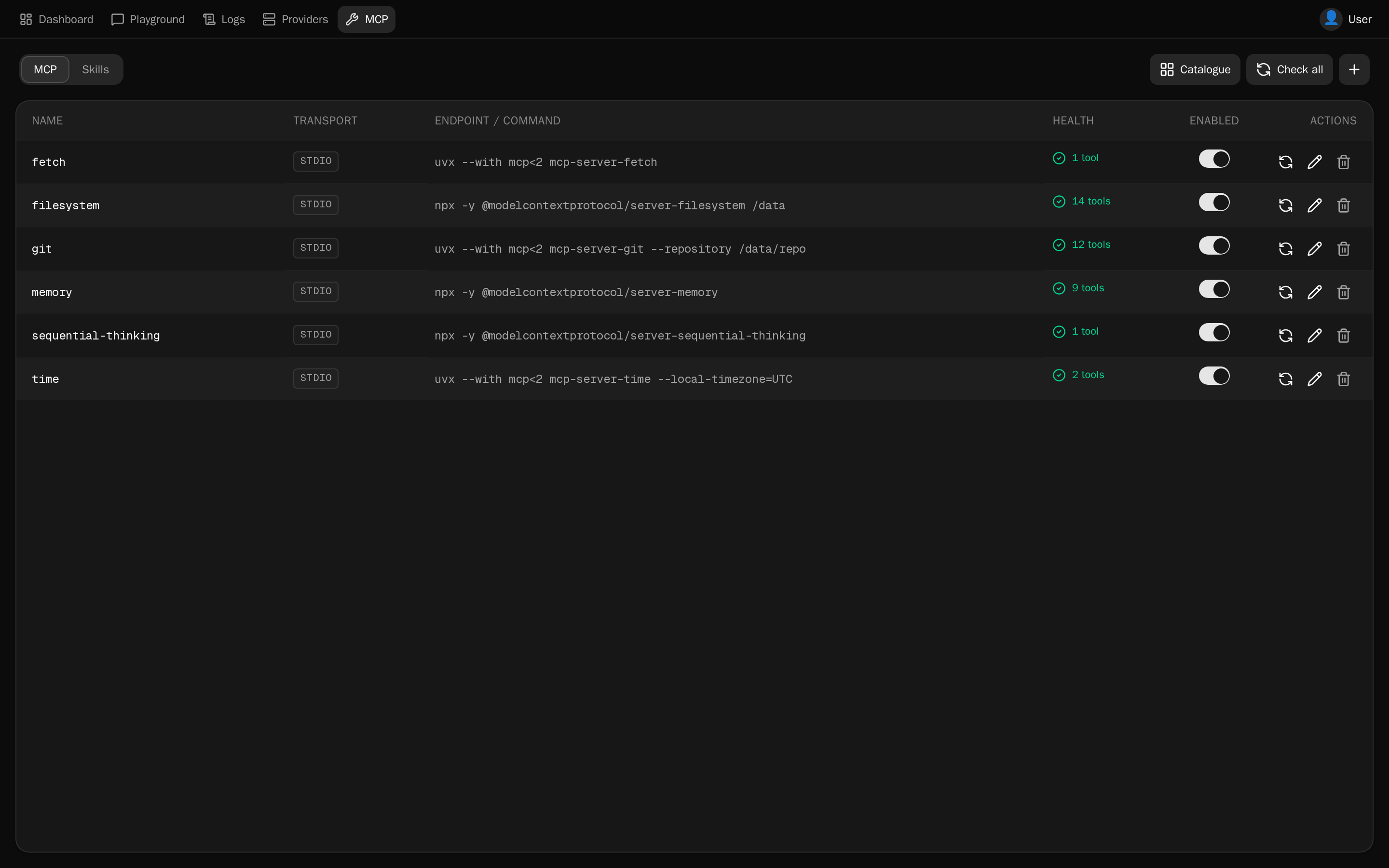The image size is (1389, 868).
Task: Refresh health check for sequential-thinking server
Action: tap(1286, 335)
